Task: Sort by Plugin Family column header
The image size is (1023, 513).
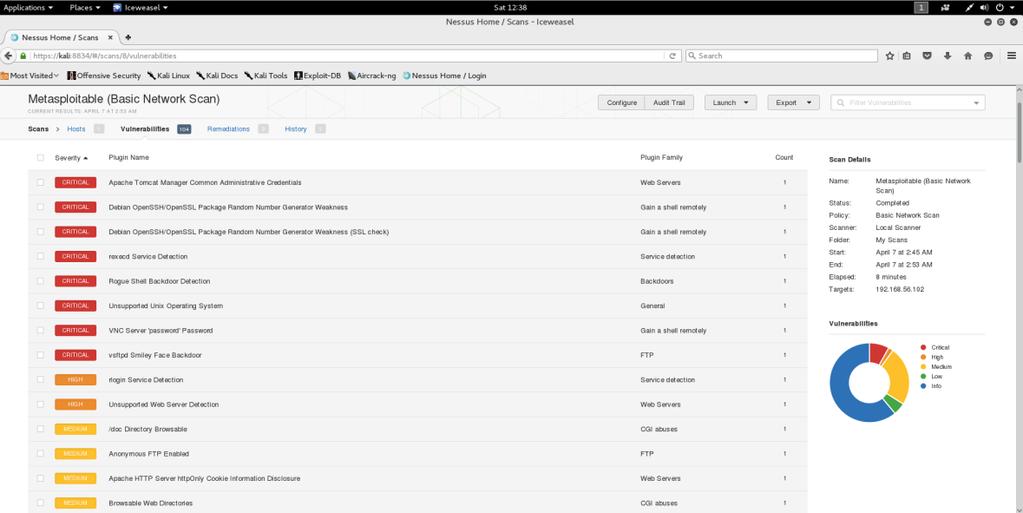Action: coord(662,157)
